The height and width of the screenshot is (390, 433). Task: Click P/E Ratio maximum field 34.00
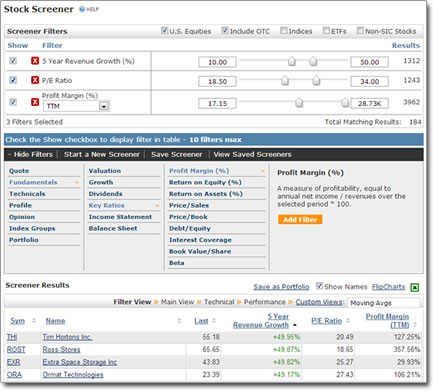click(x=369, y=81)
